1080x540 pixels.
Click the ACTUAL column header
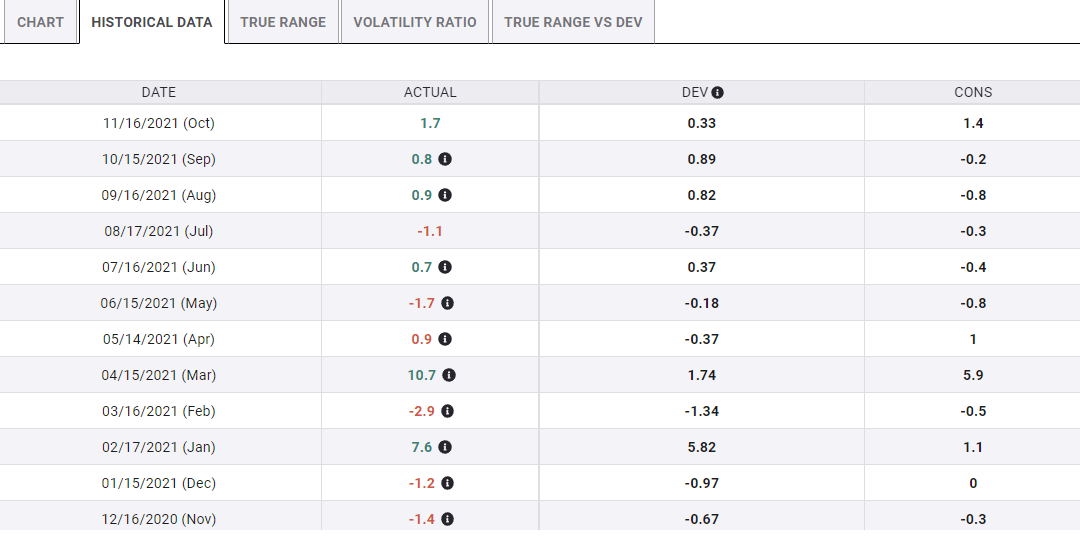coord(430,92)
